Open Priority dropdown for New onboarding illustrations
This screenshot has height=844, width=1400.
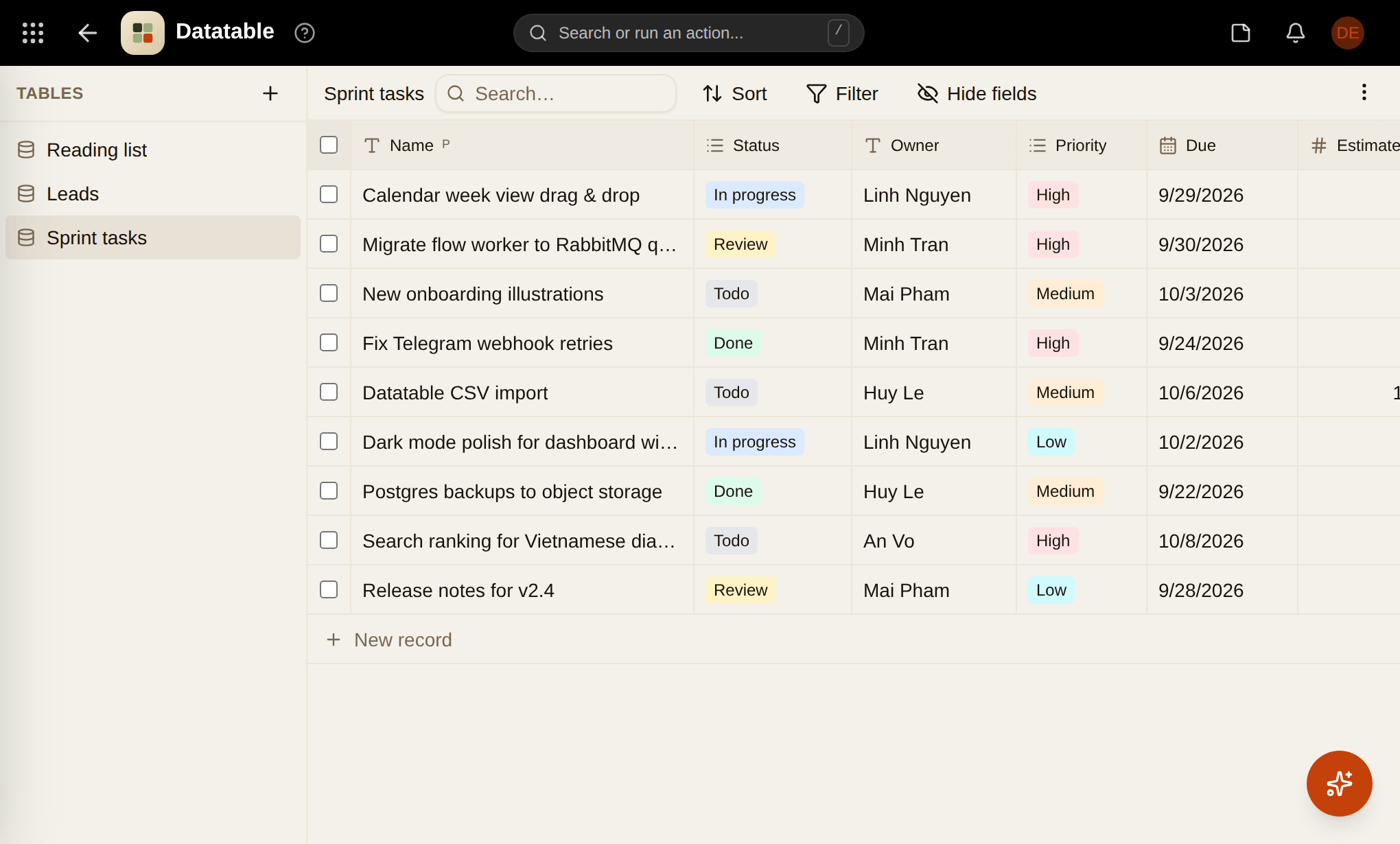(x=1066, y=294)
